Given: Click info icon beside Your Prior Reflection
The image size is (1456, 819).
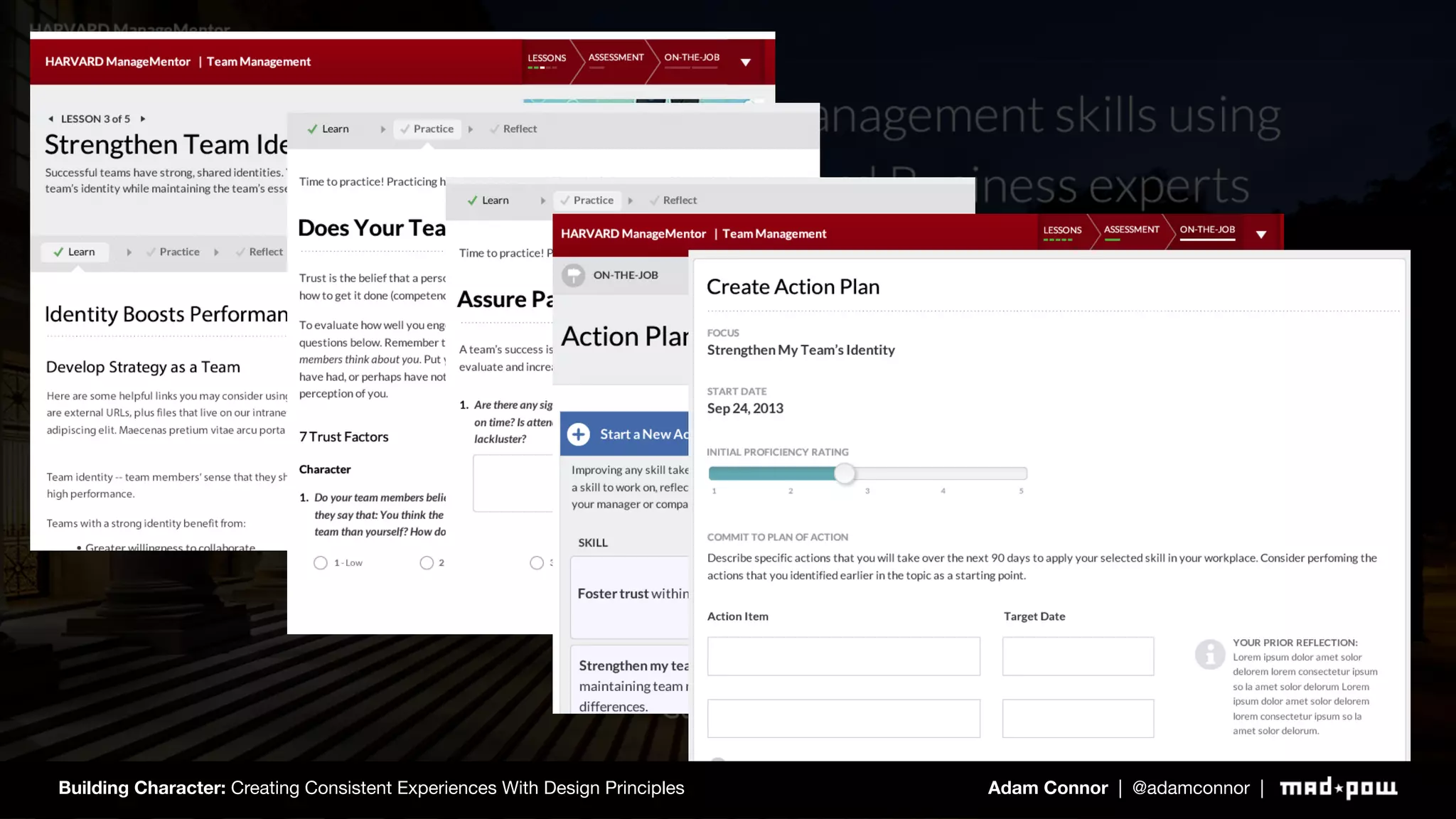Looking at the screenshot, I should (x=1210, y=654).
